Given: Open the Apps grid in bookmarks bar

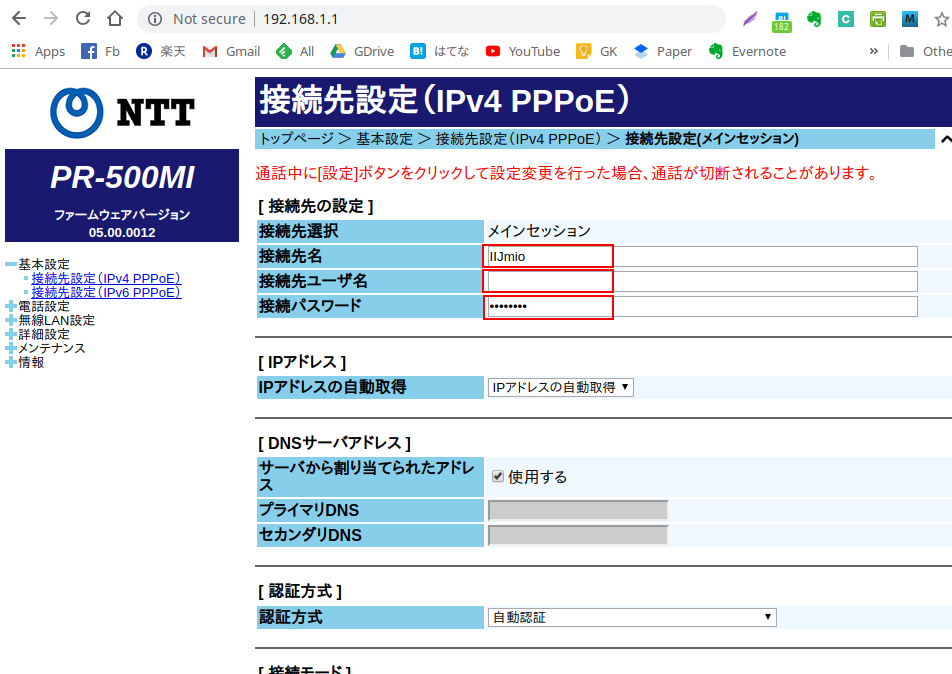Looking at the screenshot, I should (38, 51).
